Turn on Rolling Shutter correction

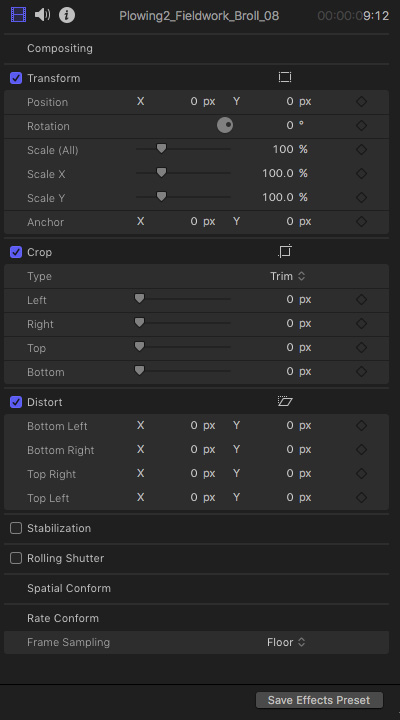(16, 558)
